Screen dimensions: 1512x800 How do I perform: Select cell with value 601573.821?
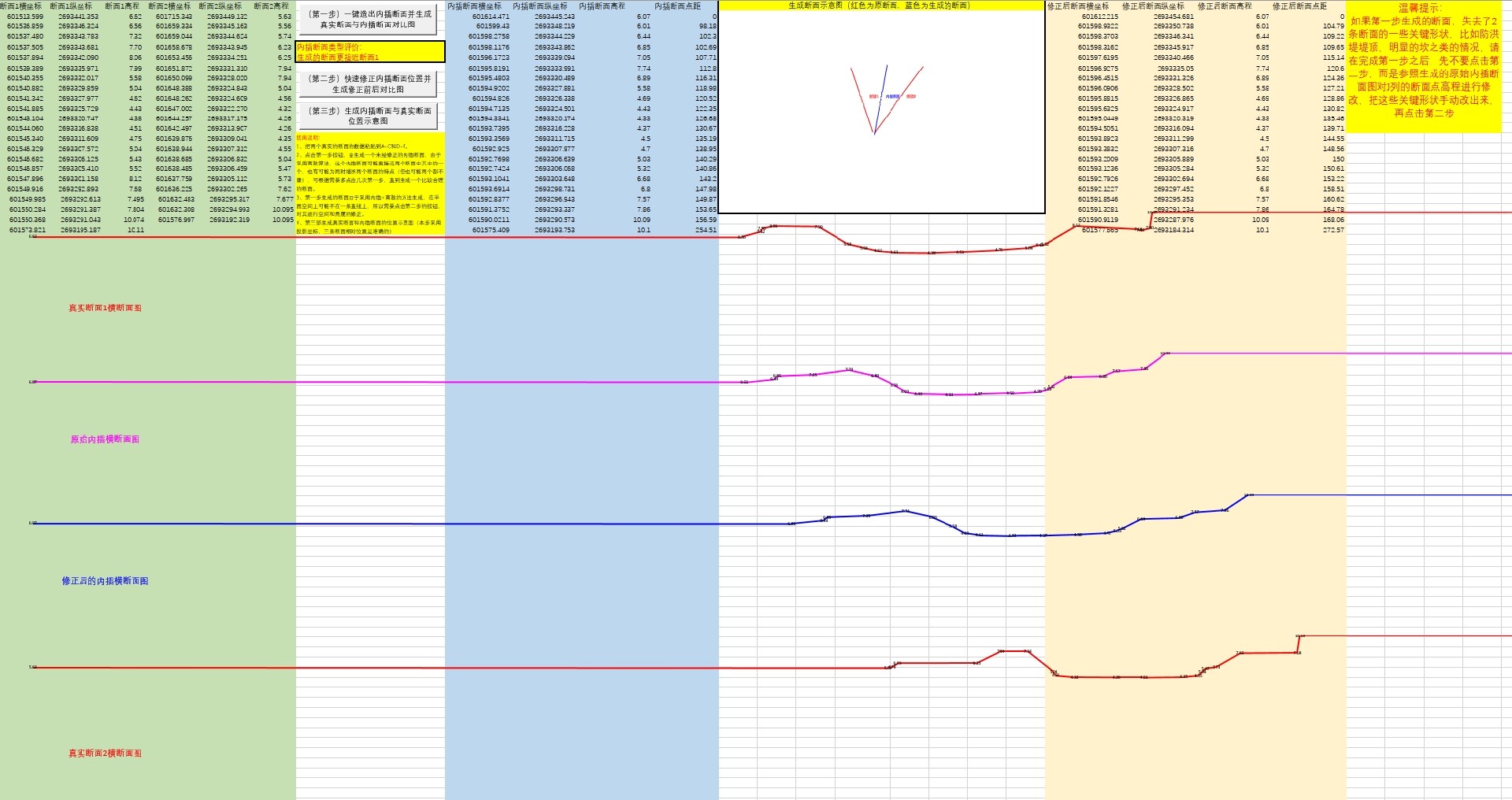tap(28, 230)
